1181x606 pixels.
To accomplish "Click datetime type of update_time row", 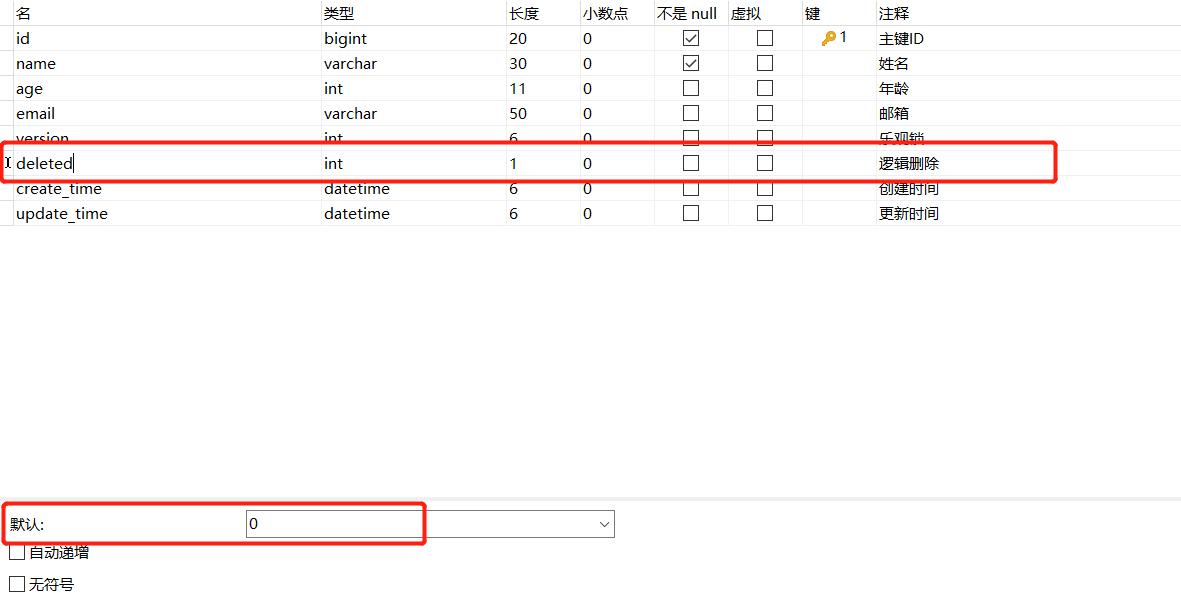I will click(x=414, y=213).
